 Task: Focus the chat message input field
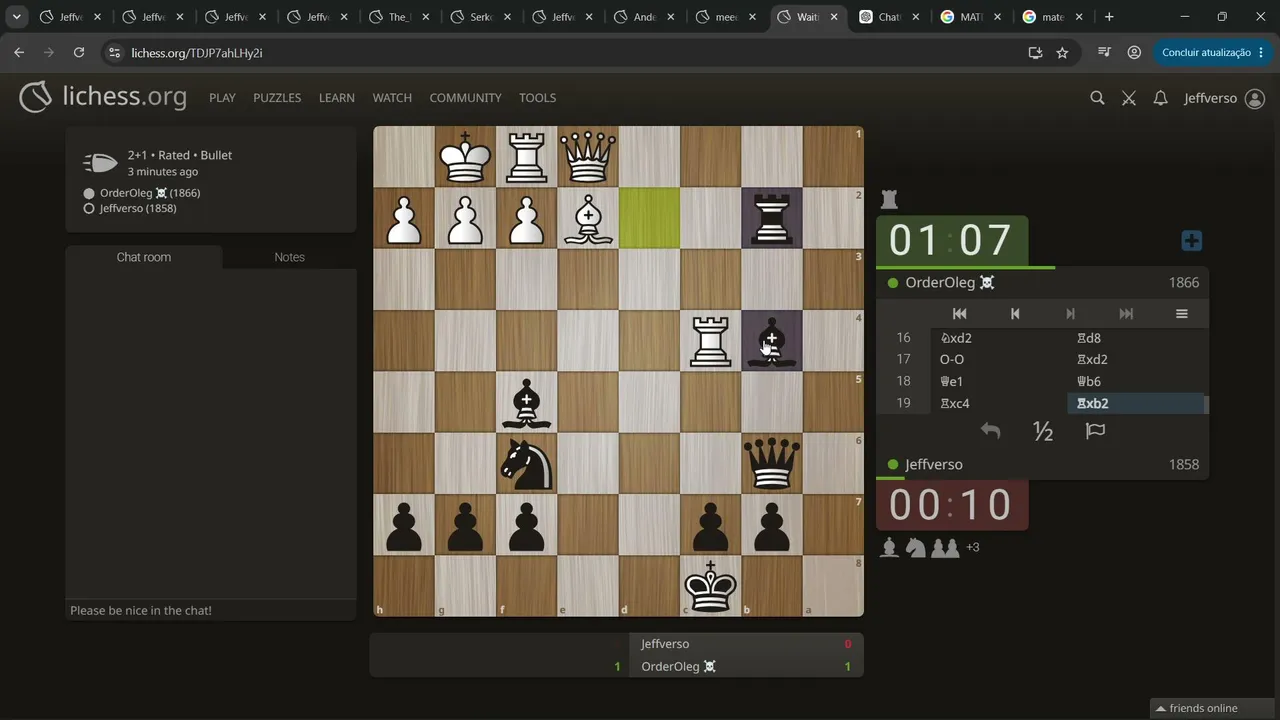[x=211, y=610]
